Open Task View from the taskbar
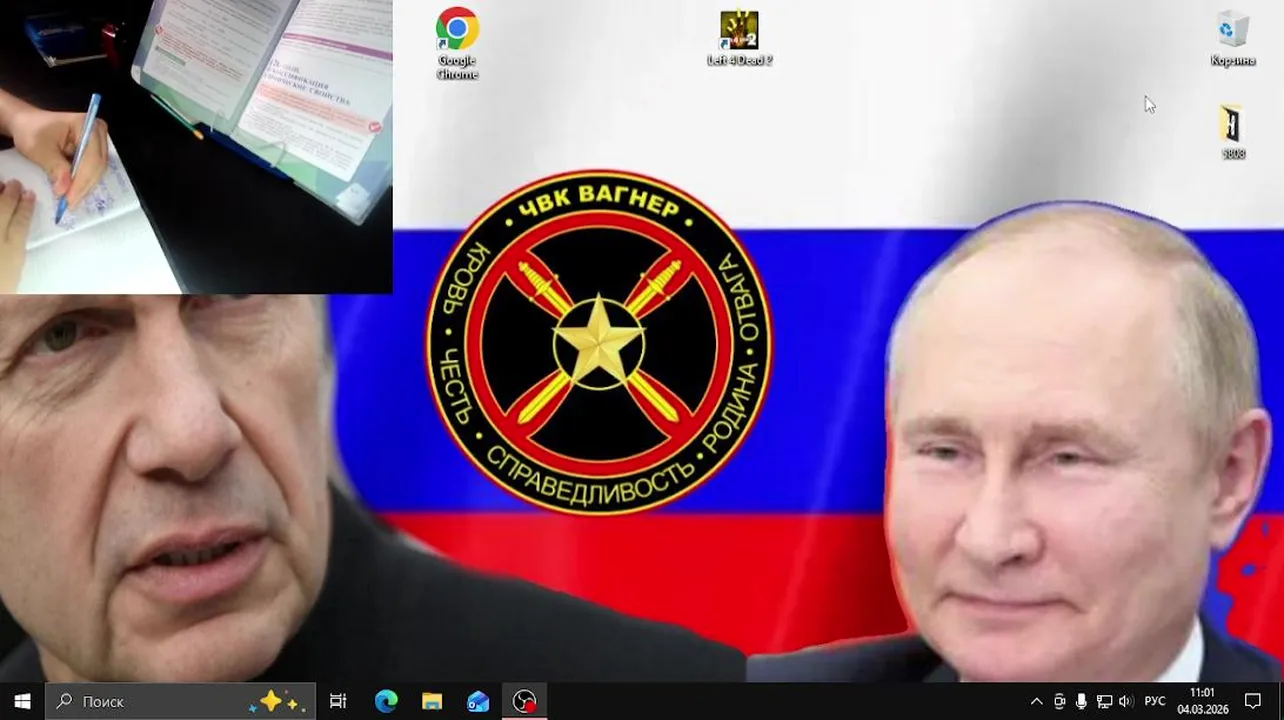This screenshot has width=1284, height=720. tap(338, 701)
